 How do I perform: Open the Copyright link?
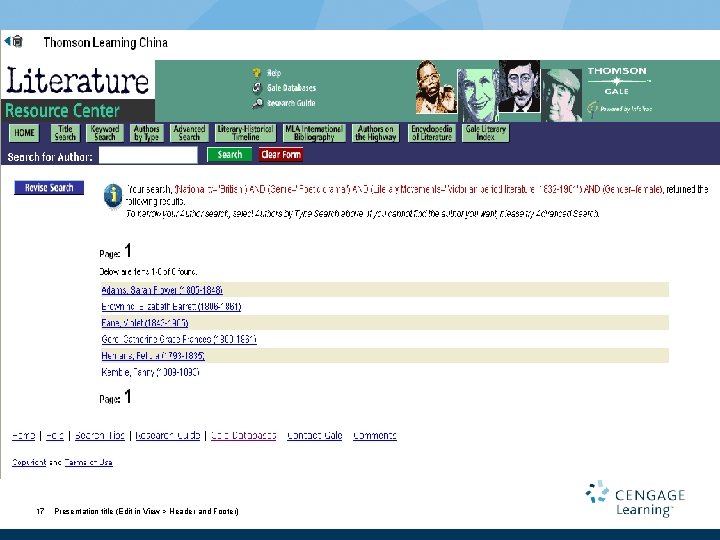(29, 462)
